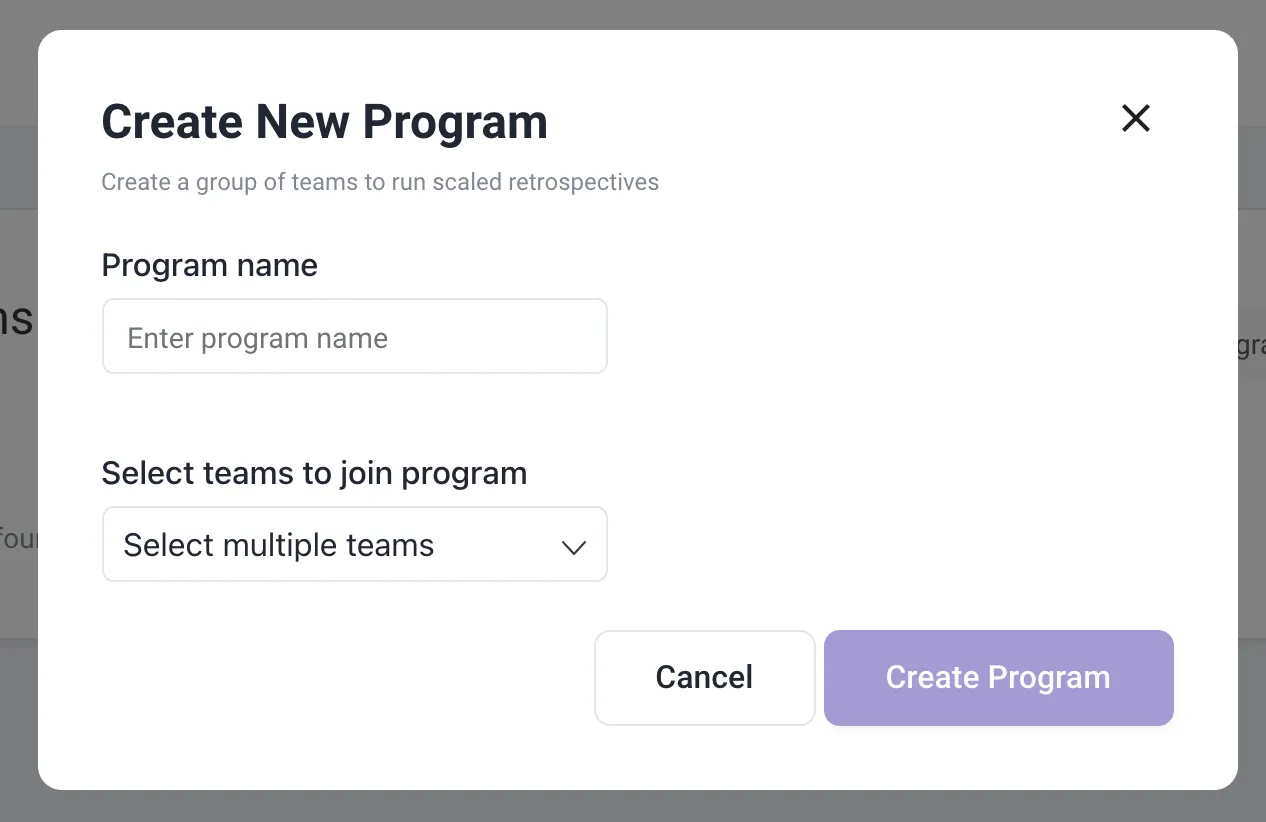The width and height of the screenshot is (1266, 822).
Task: Click the scaled retrospectives subtitle text
Action: (380, 182)
